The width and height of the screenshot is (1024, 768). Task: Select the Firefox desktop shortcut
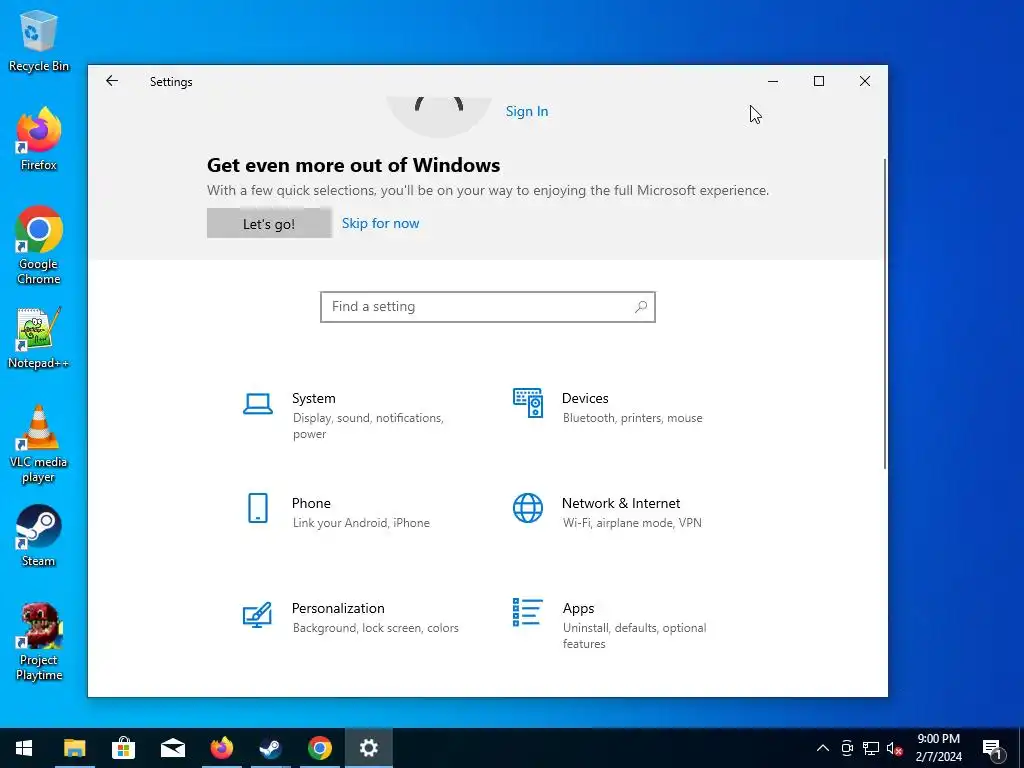(x=39, y=139)
